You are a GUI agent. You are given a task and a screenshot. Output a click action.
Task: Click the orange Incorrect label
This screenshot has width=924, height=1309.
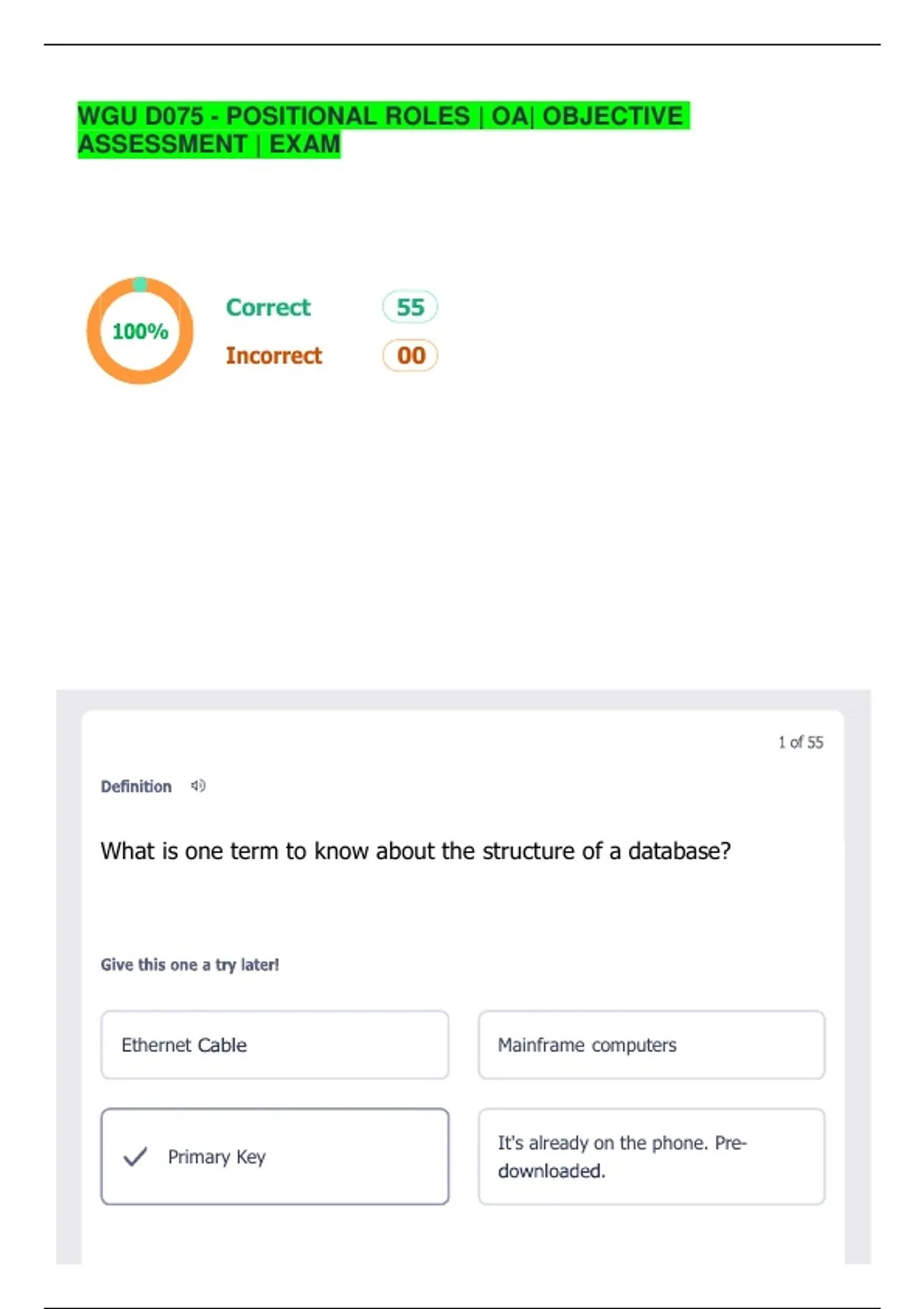(273, 356)
